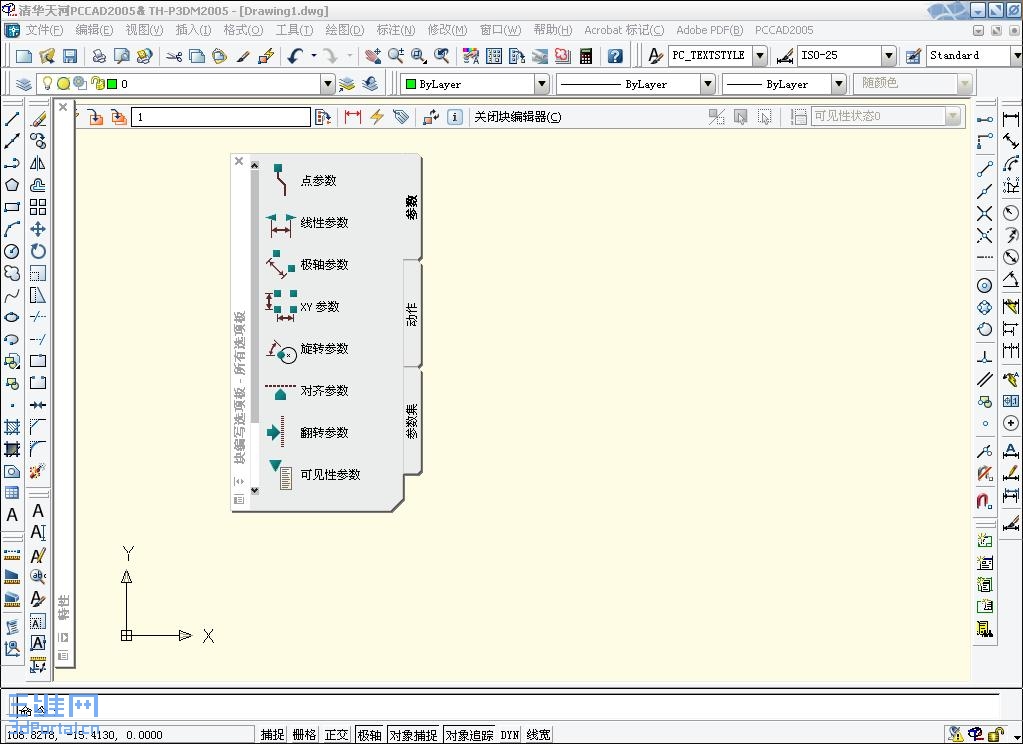This screenshot has width=1023, height=744.
Task: Click the block name input field
Action: click(x=221, y=117)
